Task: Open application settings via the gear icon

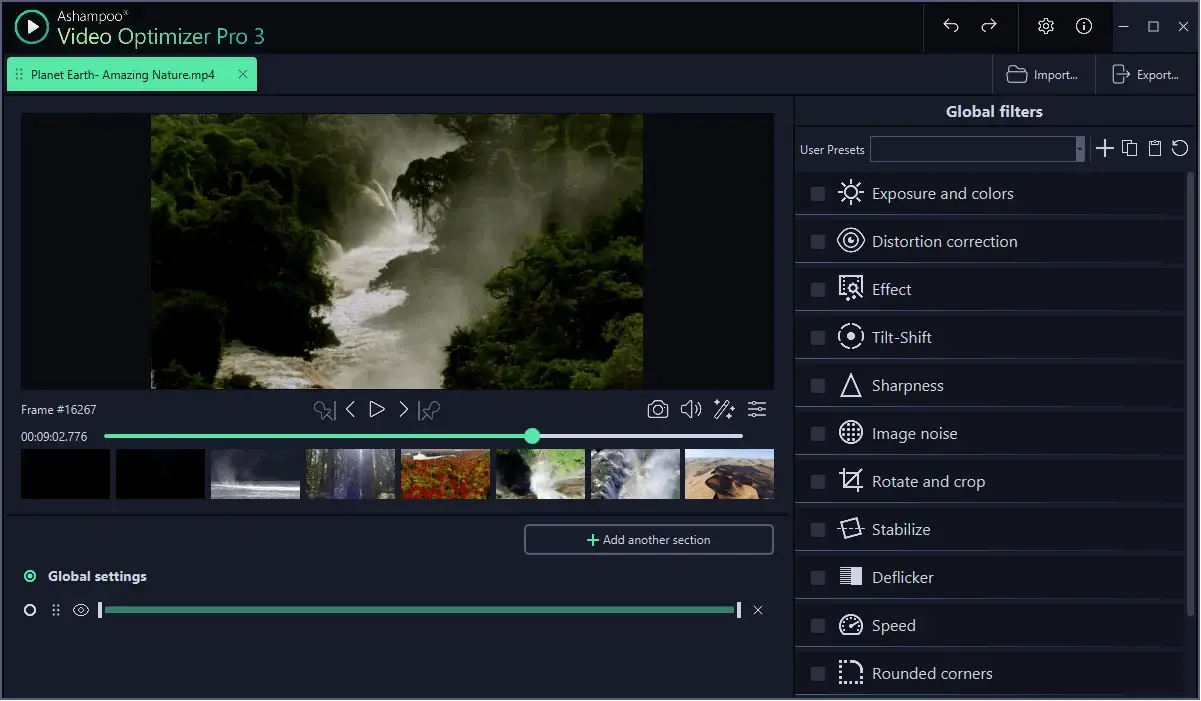Action: pos(1046,27)
